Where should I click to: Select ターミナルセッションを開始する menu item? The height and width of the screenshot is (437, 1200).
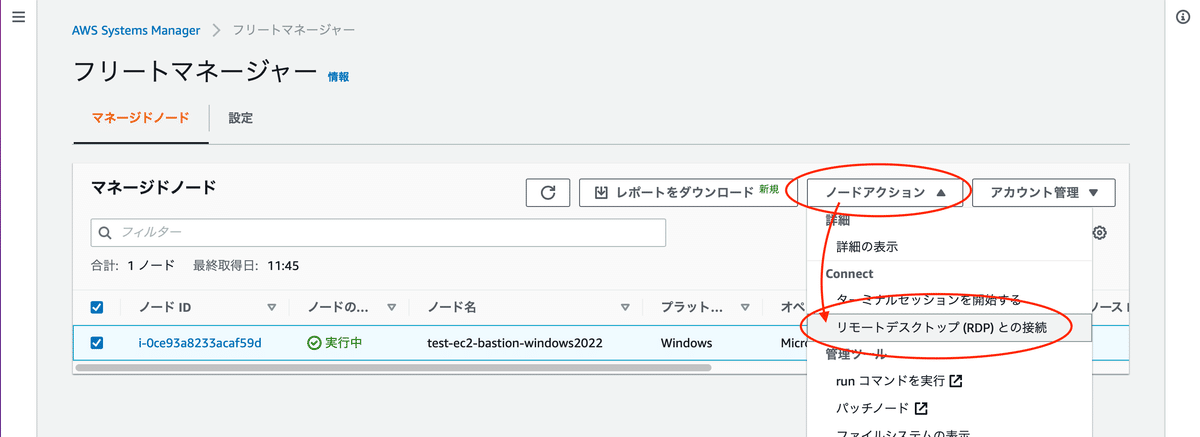(950, 299)
